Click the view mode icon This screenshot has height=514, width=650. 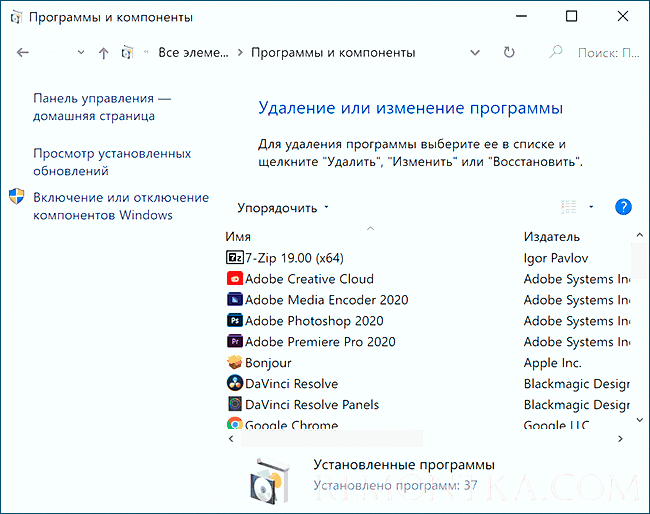[569, 206]
